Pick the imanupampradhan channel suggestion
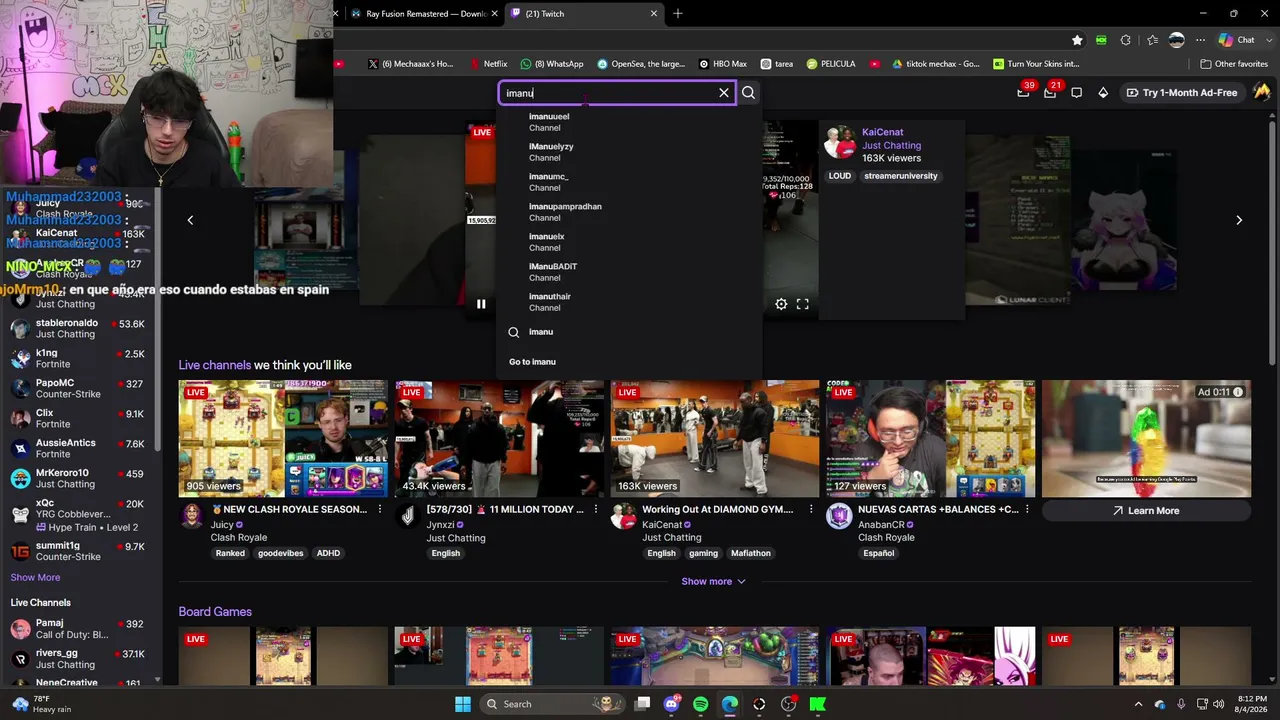Screen dimensions: 1280x720 pyautogui.click(x=629, y=212)
